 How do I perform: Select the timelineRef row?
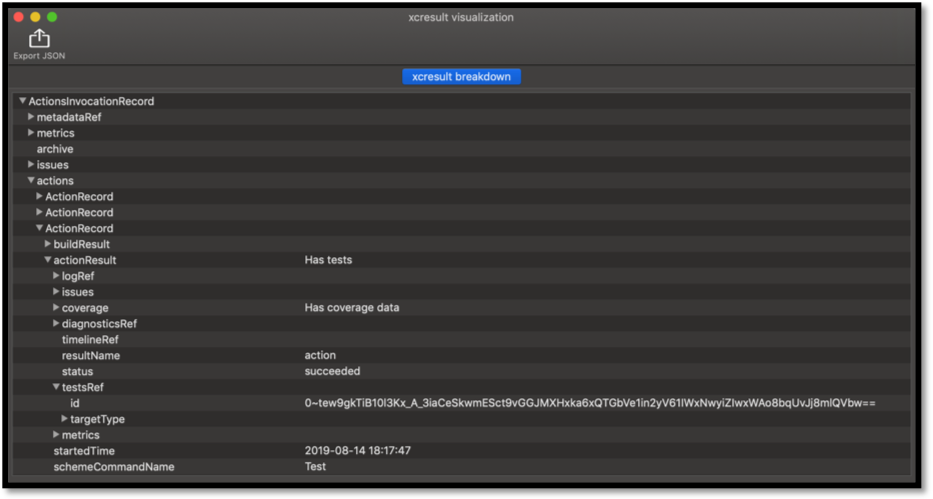(90, 340)
